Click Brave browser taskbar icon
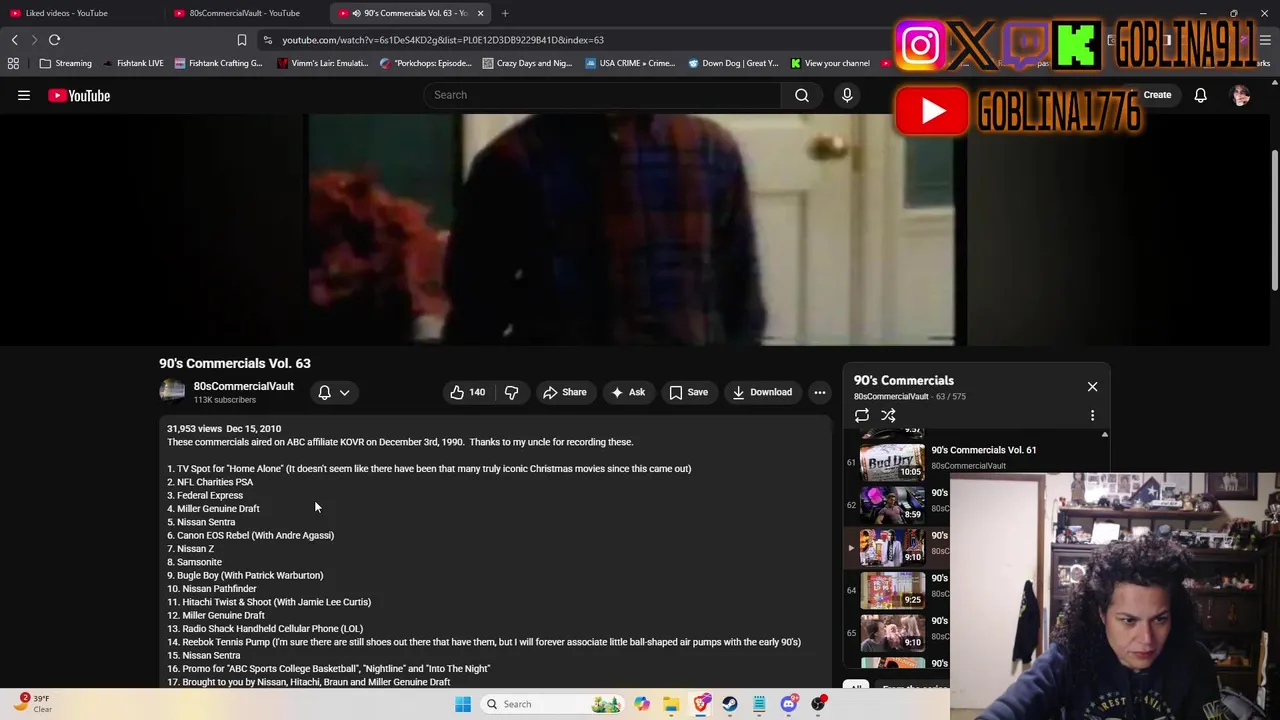 (x=701, y=704)
